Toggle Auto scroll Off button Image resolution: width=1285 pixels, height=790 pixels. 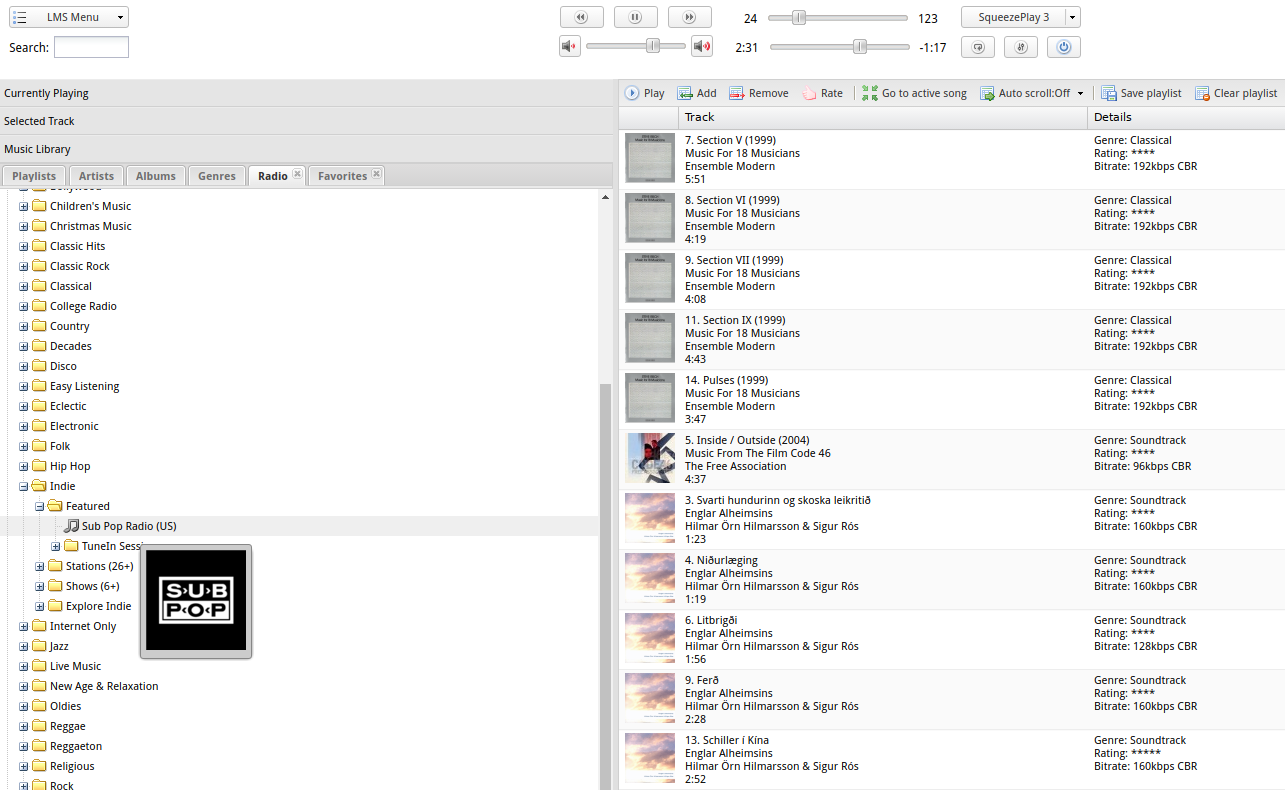1025,93
